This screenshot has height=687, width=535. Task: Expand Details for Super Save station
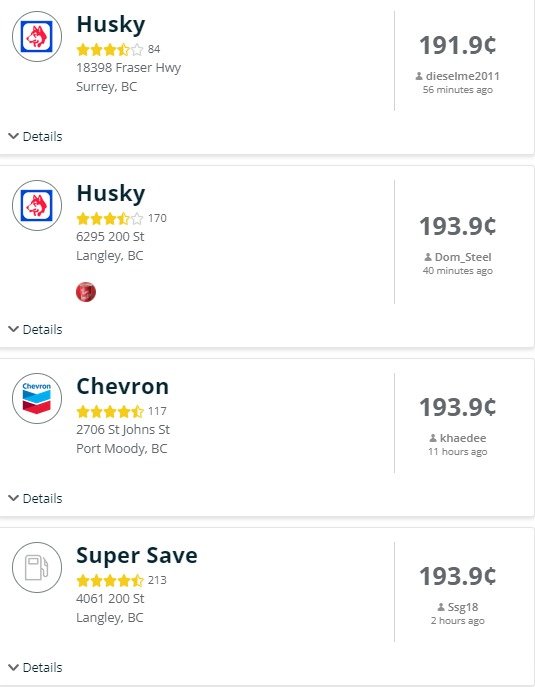point(35,667)
